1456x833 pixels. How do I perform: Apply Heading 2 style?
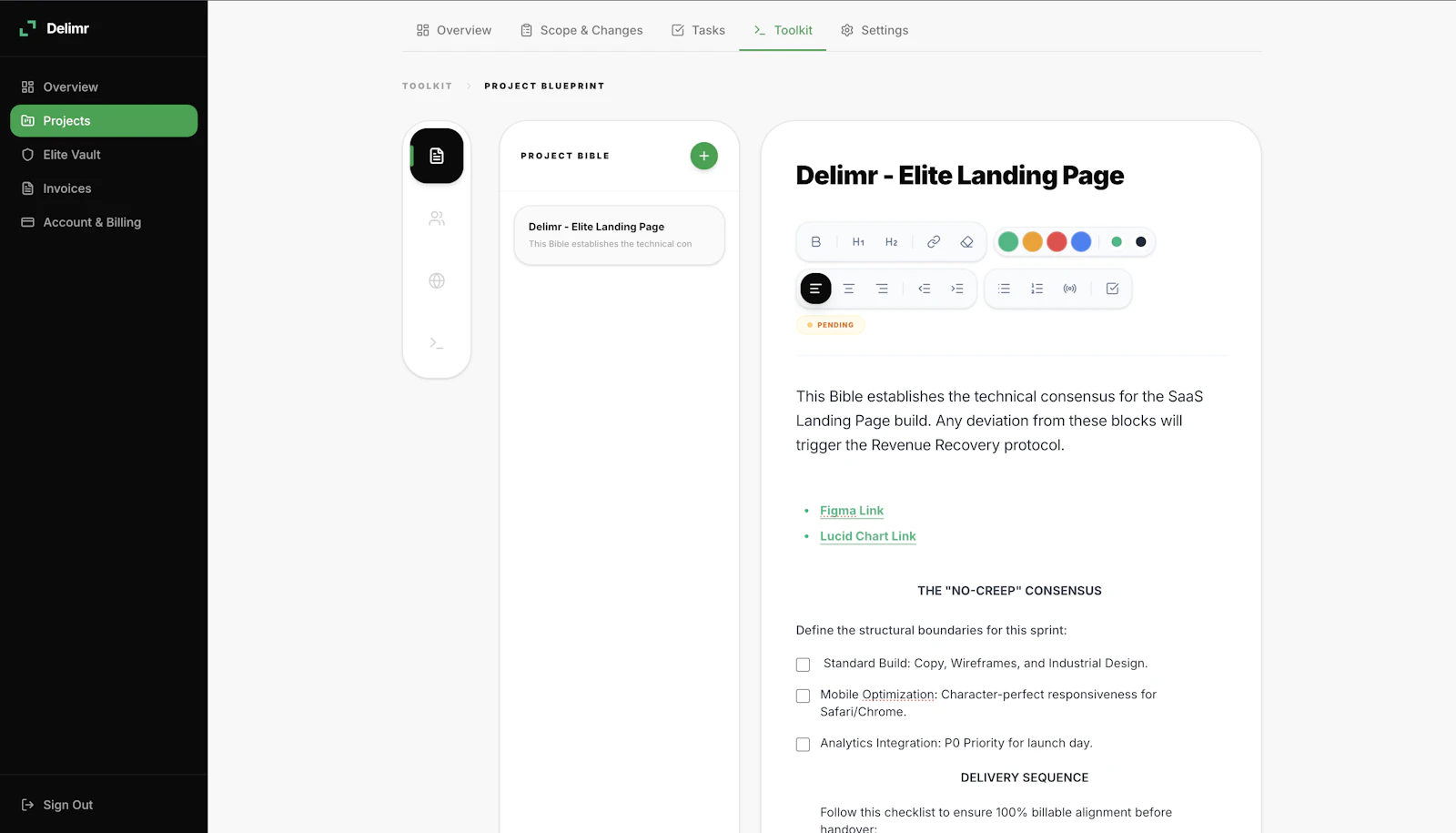(x=892, y=242)
